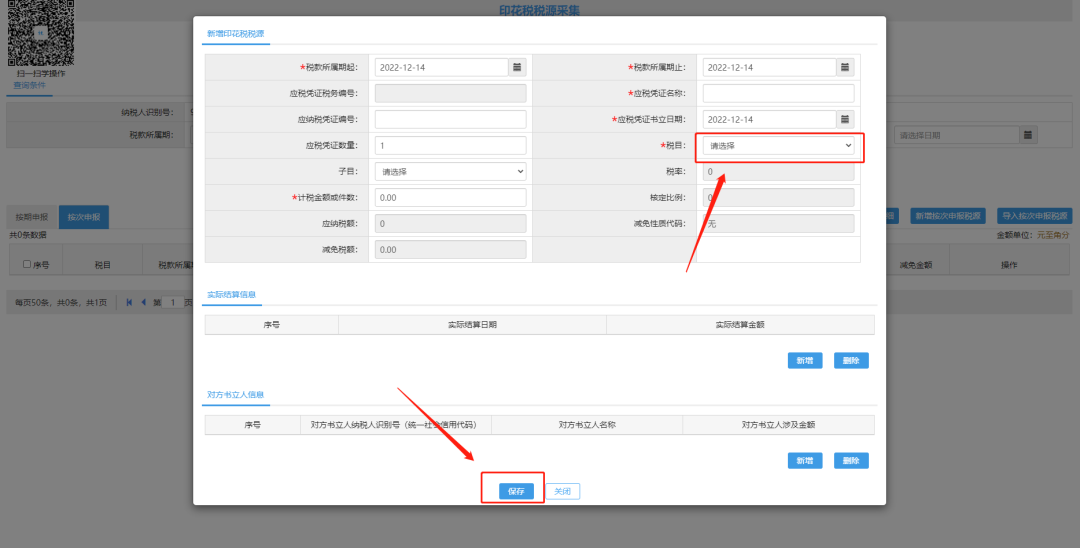Click the QR code image

(41, 33)
